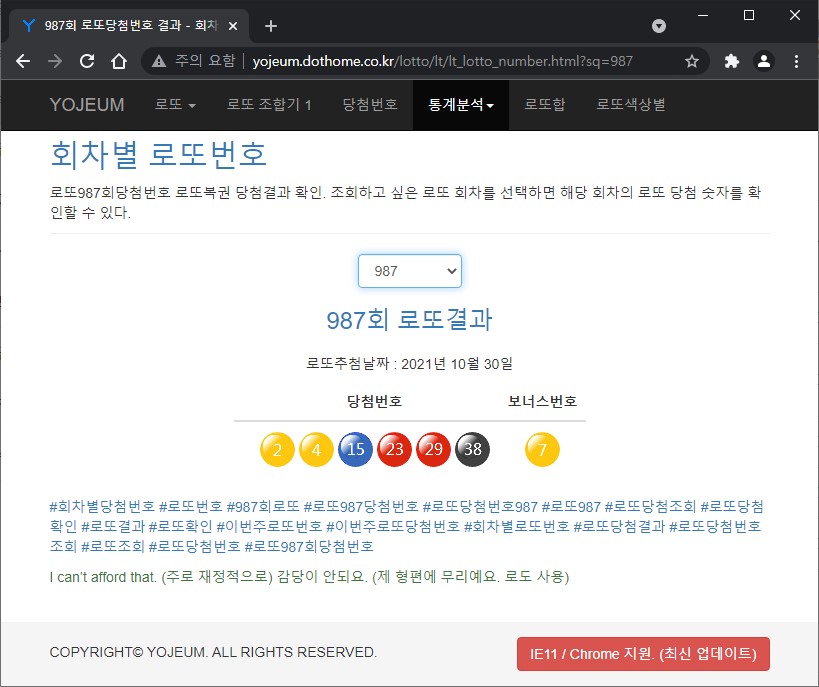
Task: Open the Chrome three-dot menu
Action: (796, 62)
